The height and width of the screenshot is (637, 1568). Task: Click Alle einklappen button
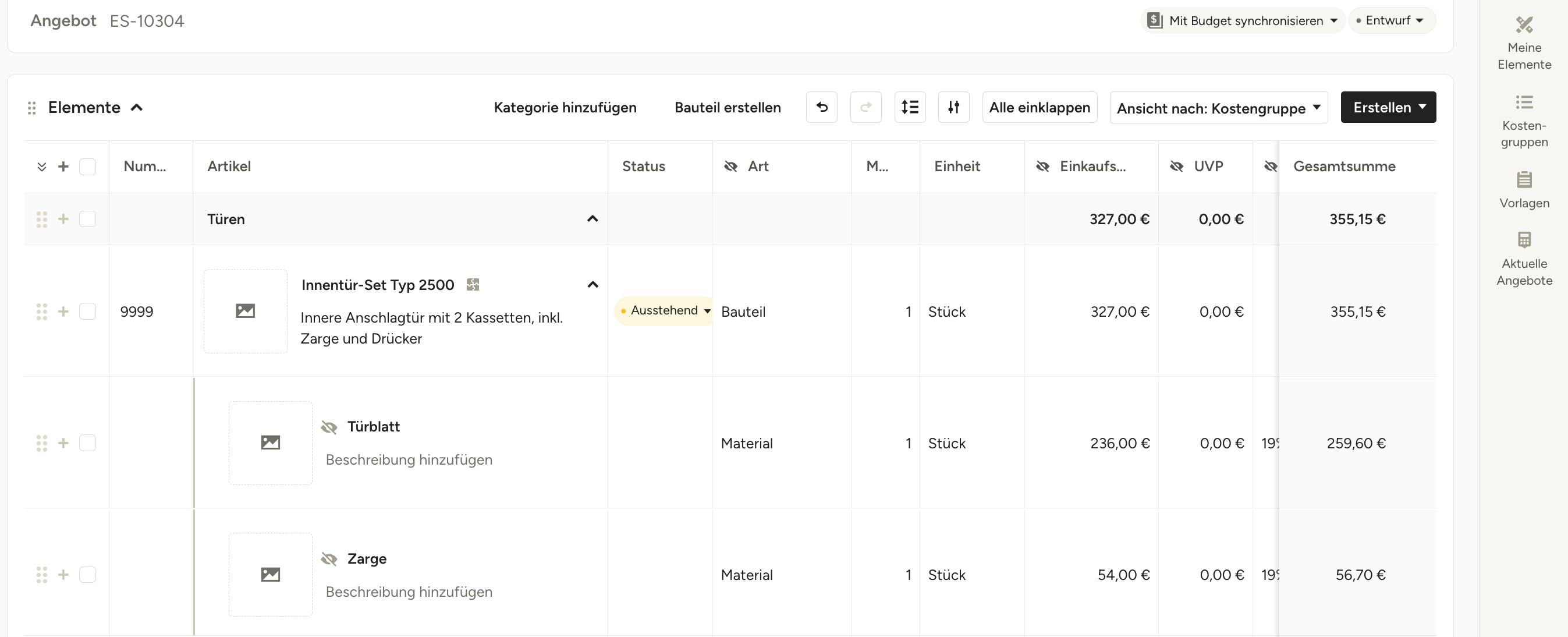click(x=1040, y=107)
